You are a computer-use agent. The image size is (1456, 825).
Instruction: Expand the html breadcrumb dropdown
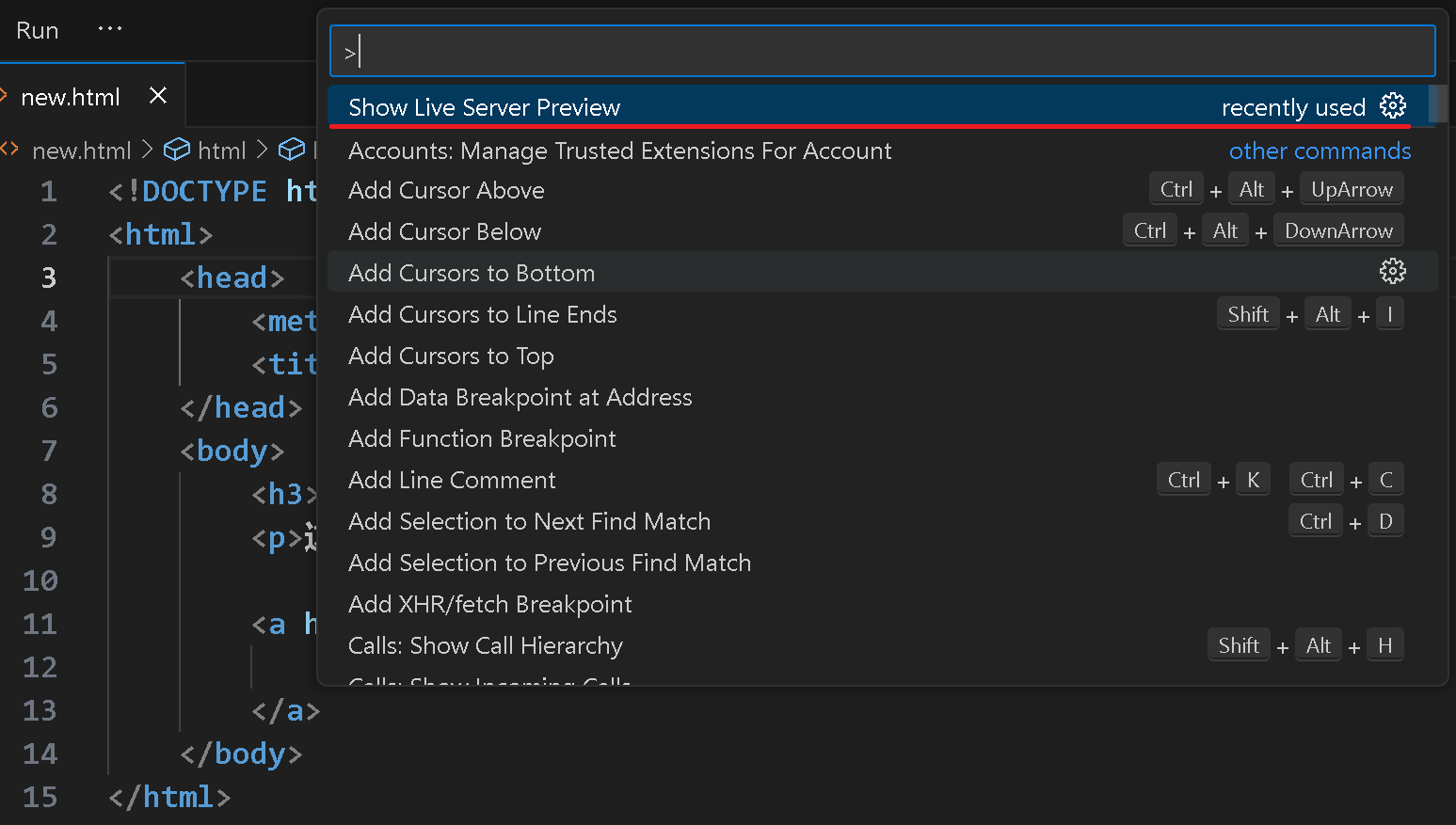click(x=221, y=151)
